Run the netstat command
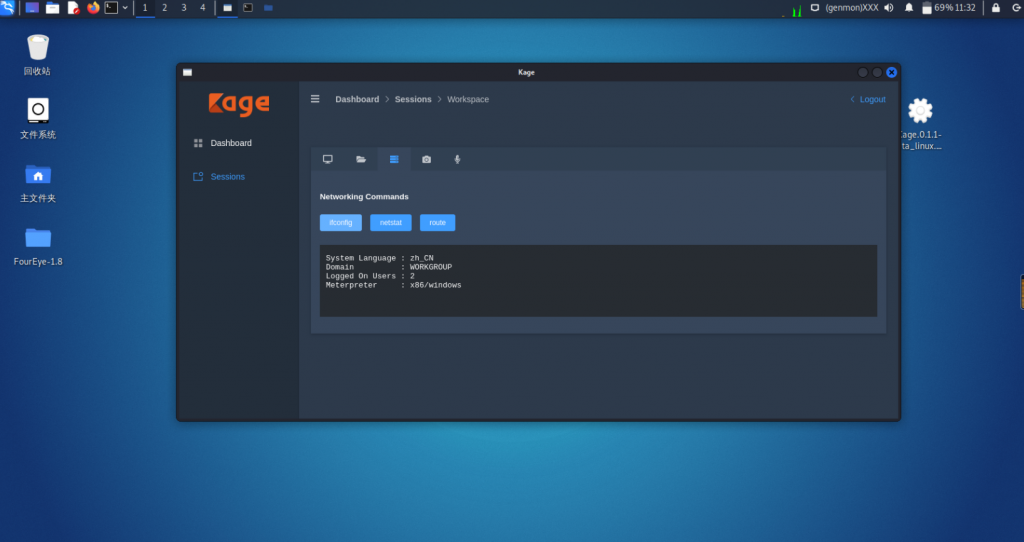The image size is (1024, 542). 391,223
